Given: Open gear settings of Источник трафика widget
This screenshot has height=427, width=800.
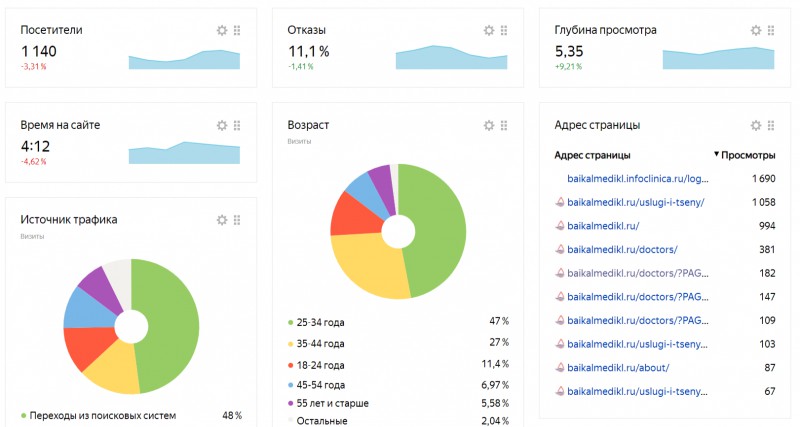Looking at the screenshot, I should [x=222, y=220].
